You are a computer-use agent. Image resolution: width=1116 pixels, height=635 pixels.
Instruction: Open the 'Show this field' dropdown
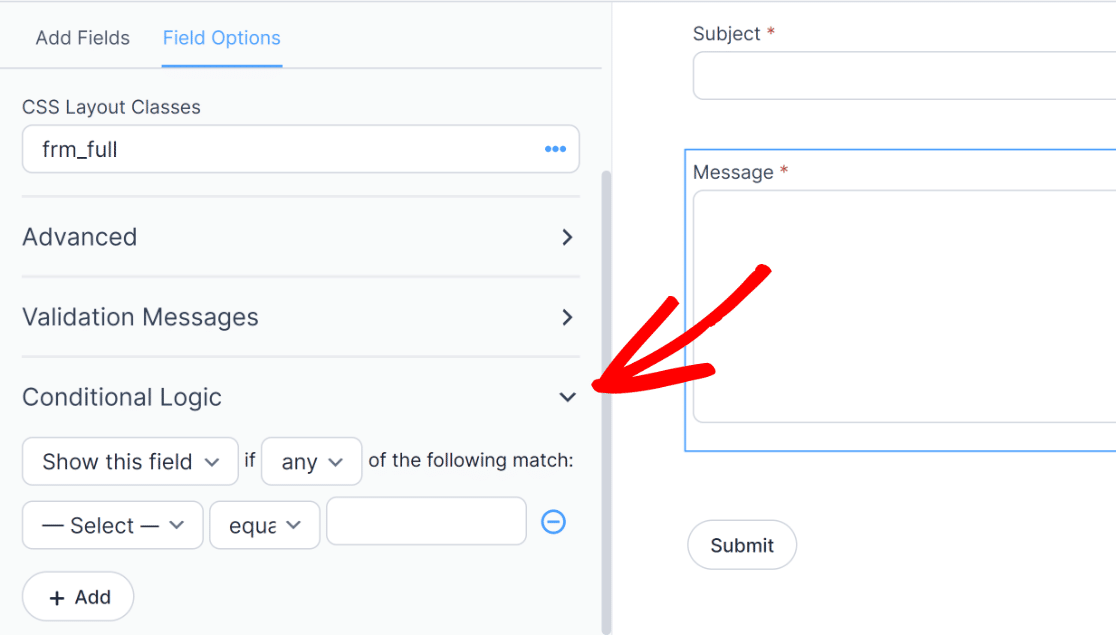[x=129, y=461]
